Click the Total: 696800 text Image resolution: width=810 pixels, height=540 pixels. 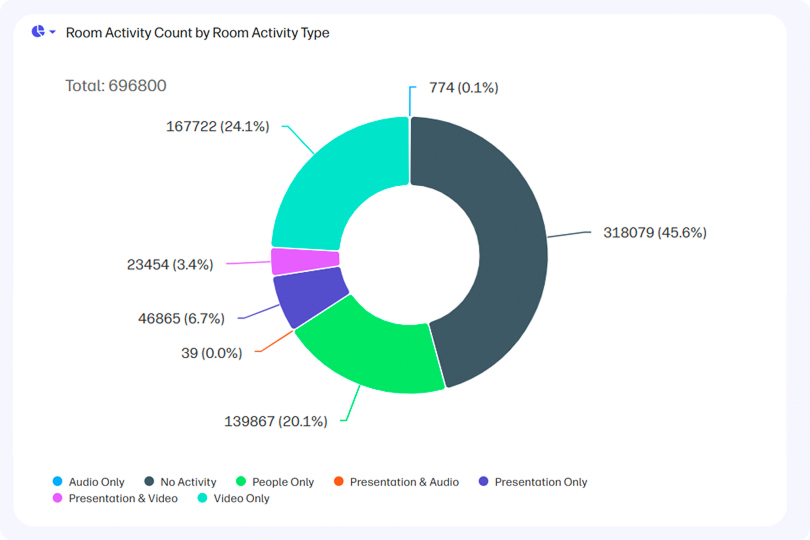click(x=115, y=86)
